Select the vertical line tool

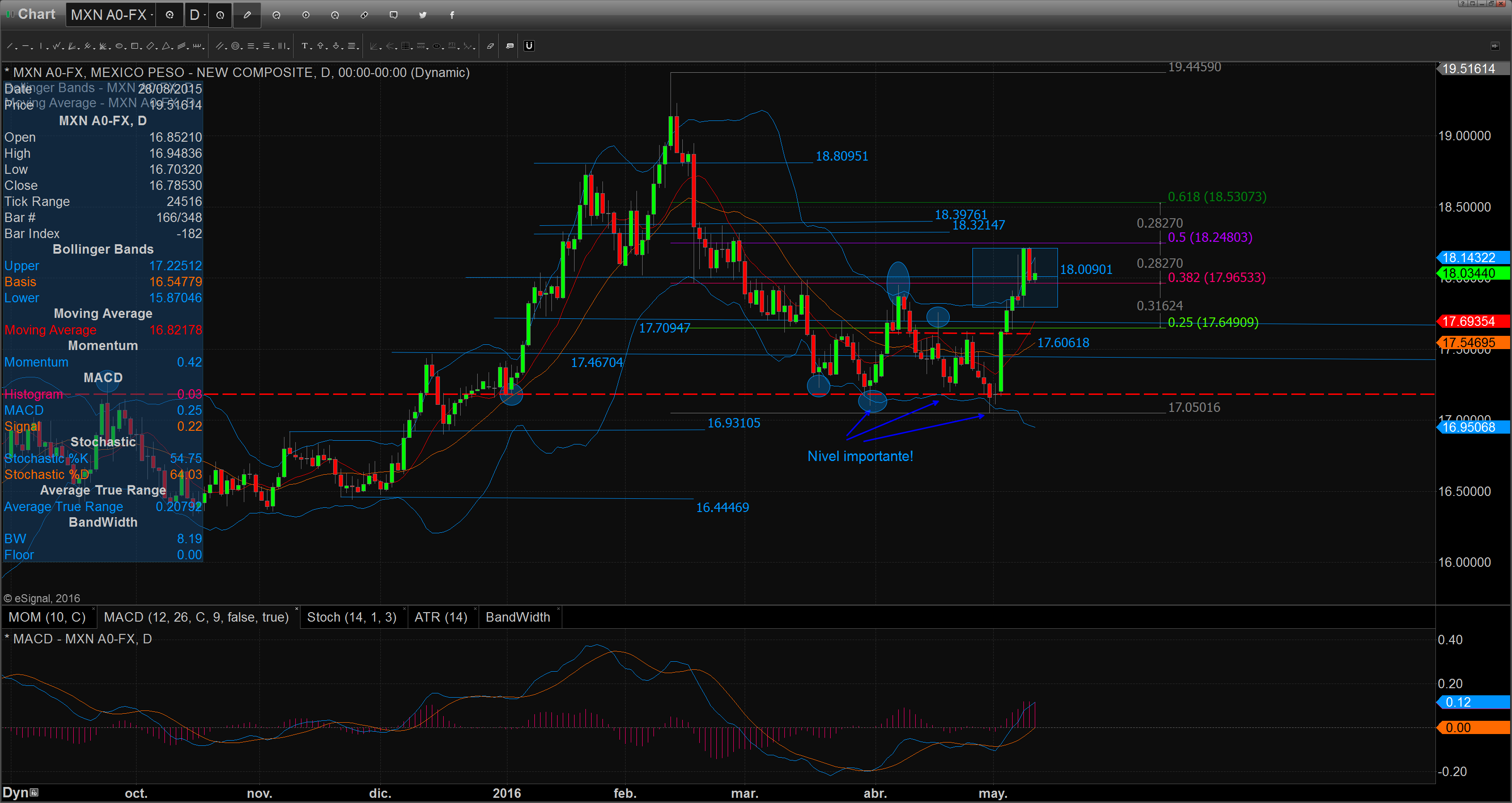tap(41, 46)
